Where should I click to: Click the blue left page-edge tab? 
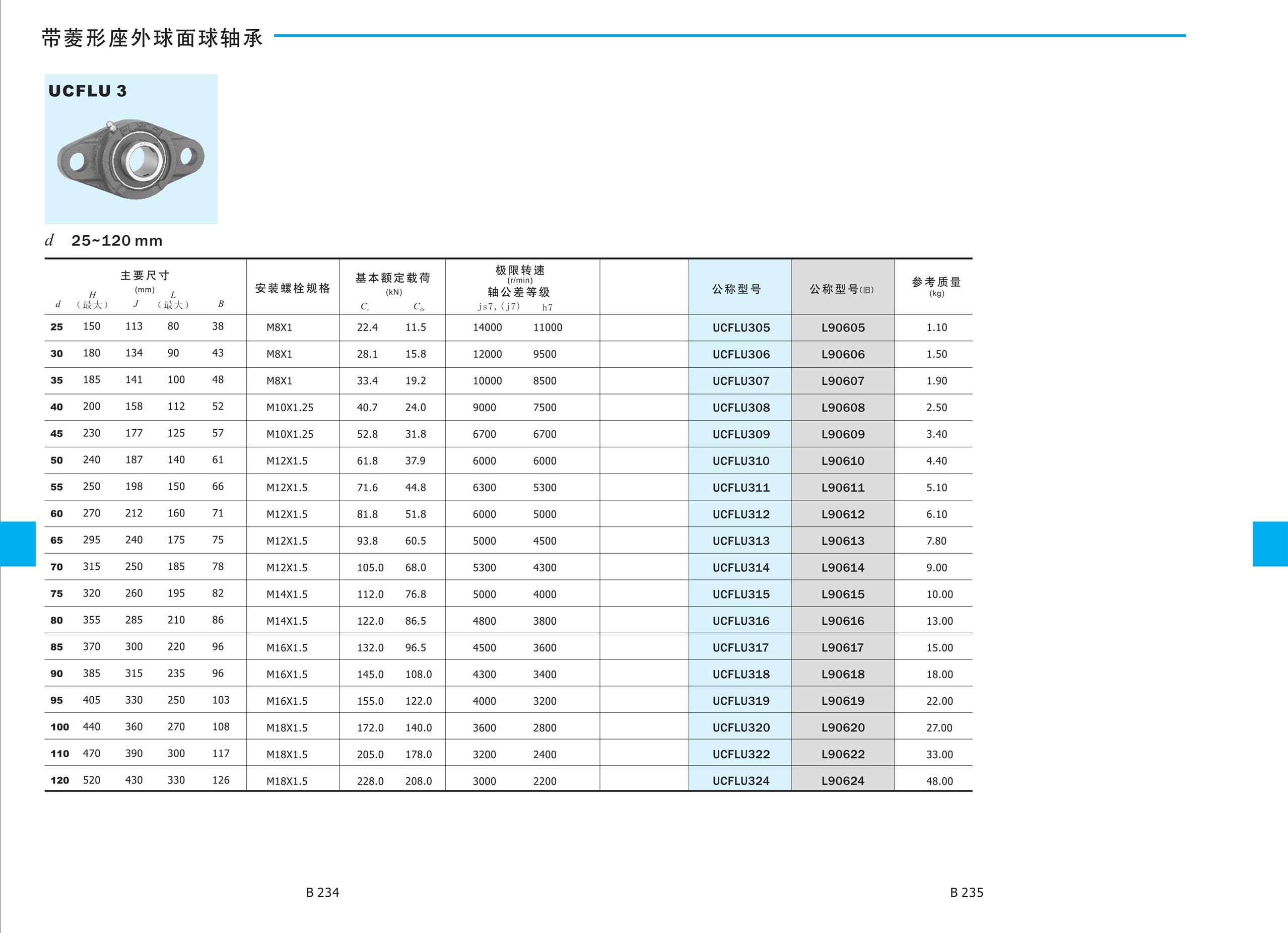[x=18, y=544]
